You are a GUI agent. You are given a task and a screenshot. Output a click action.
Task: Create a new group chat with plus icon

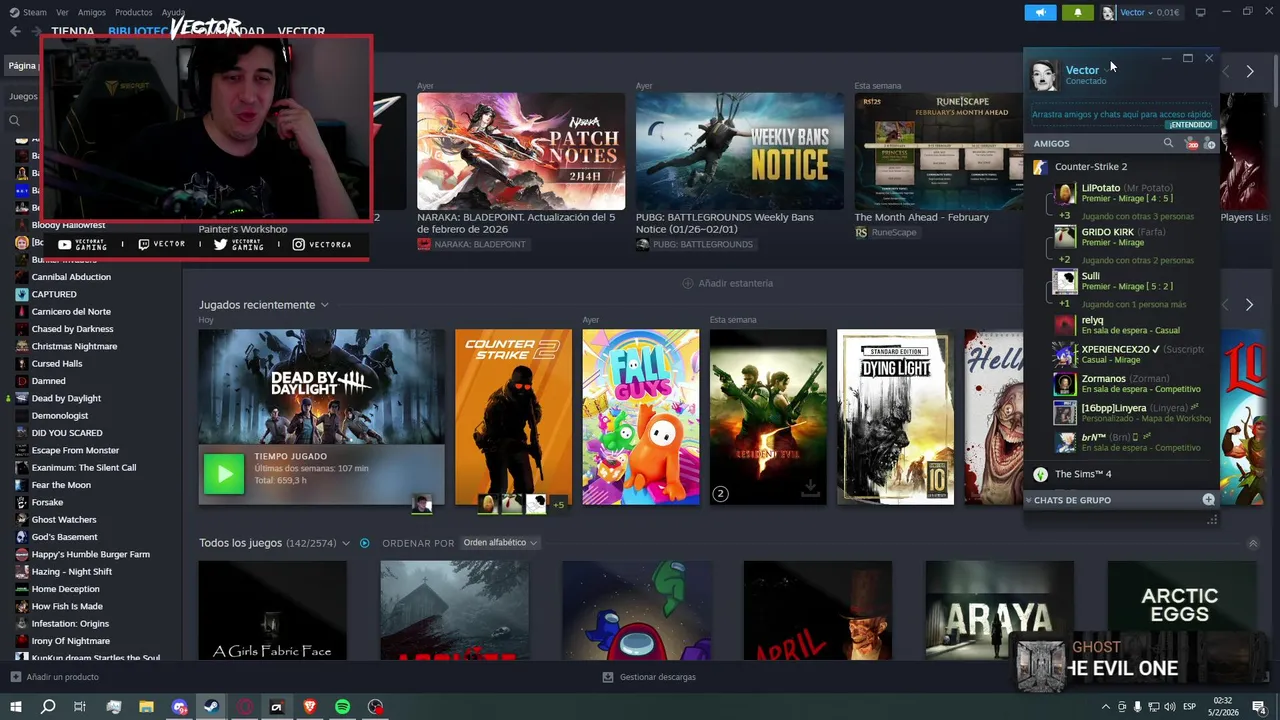tap(1208, 499)
